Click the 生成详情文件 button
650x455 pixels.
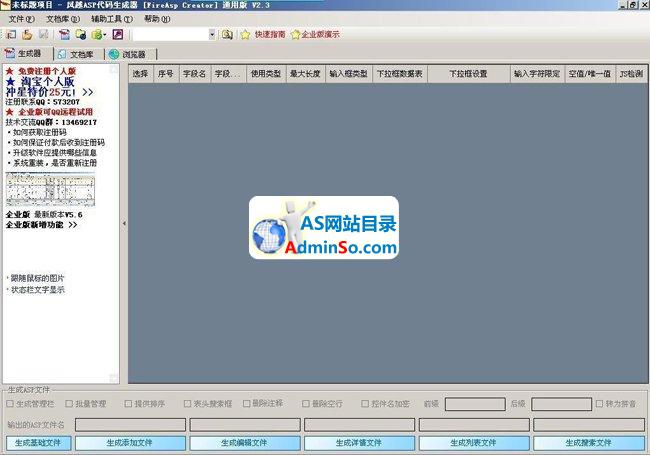click(x=359, y=443)
